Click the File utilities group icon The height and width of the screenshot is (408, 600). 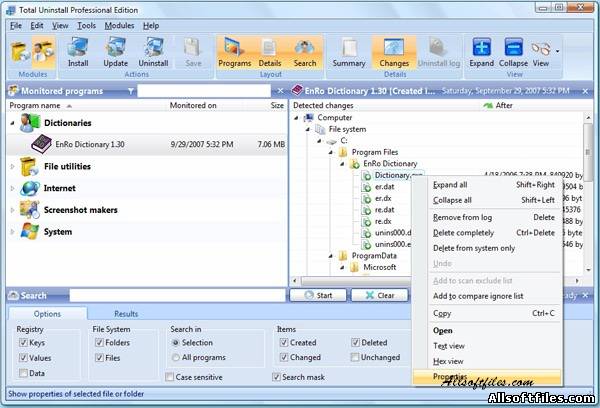(x=29, y=166)
